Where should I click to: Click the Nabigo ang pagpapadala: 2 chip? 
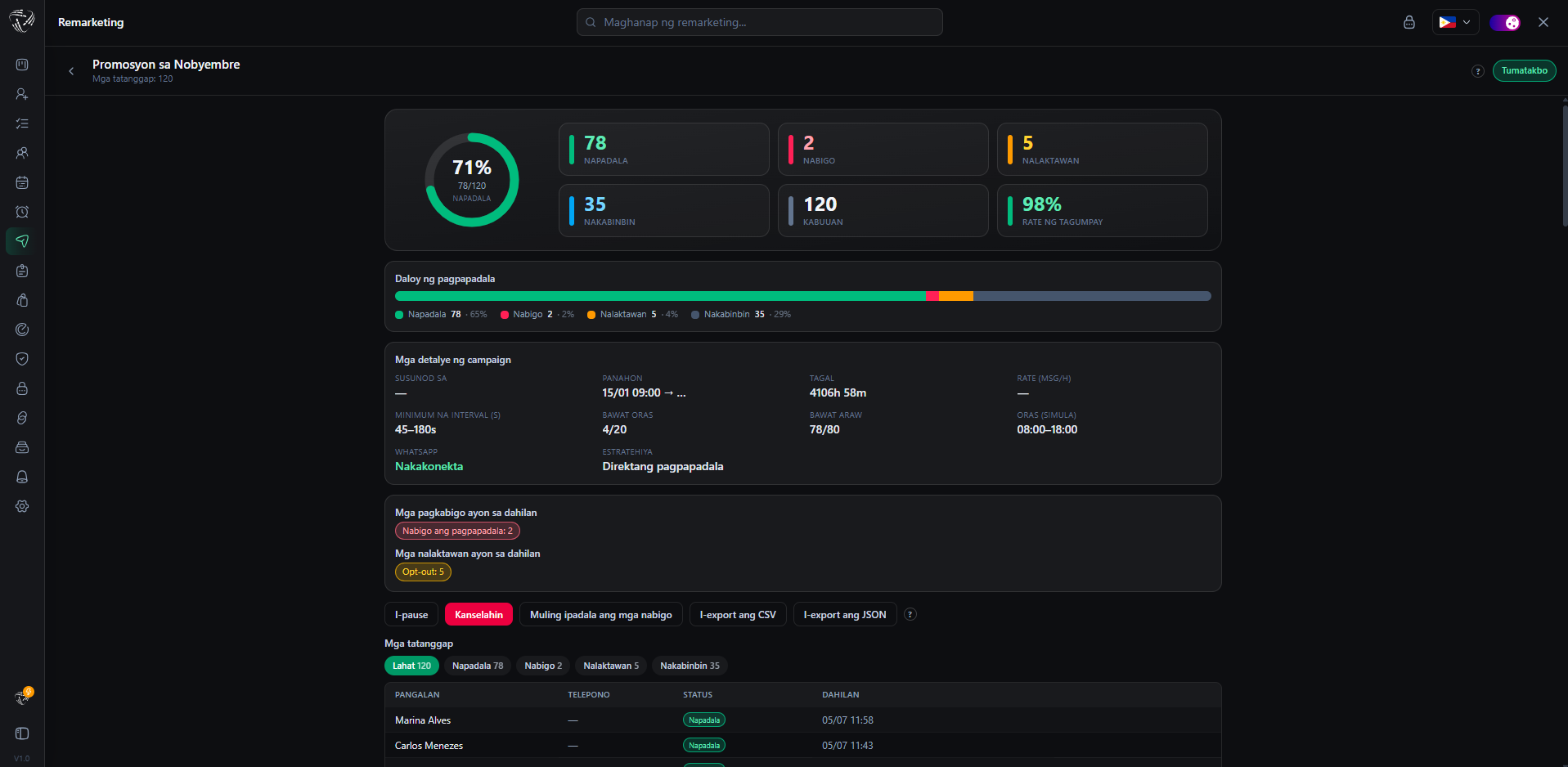pos(457,531)
